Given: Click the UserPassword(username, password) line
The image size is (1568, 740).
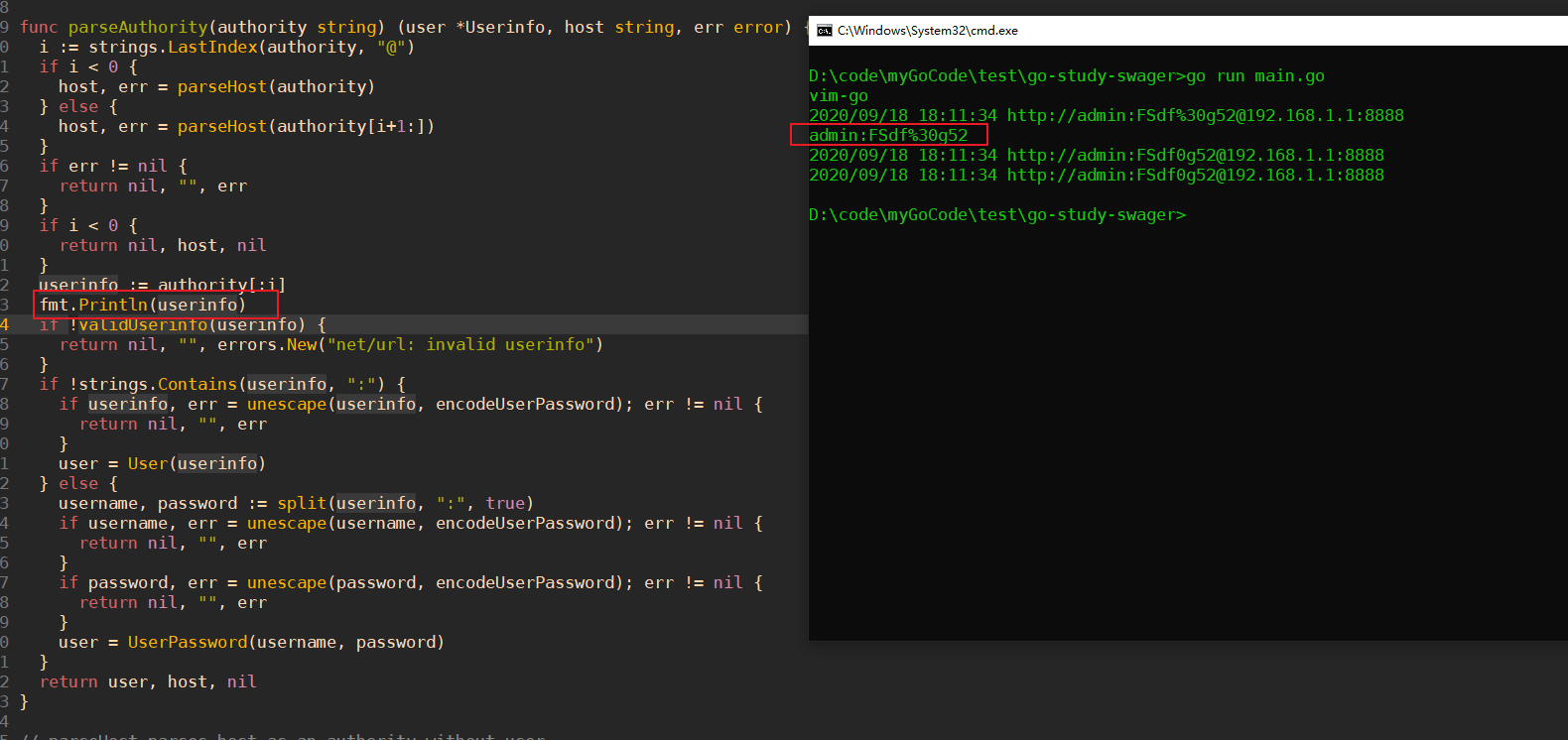Looking at the screenshot, I should [x=252, y=642].
